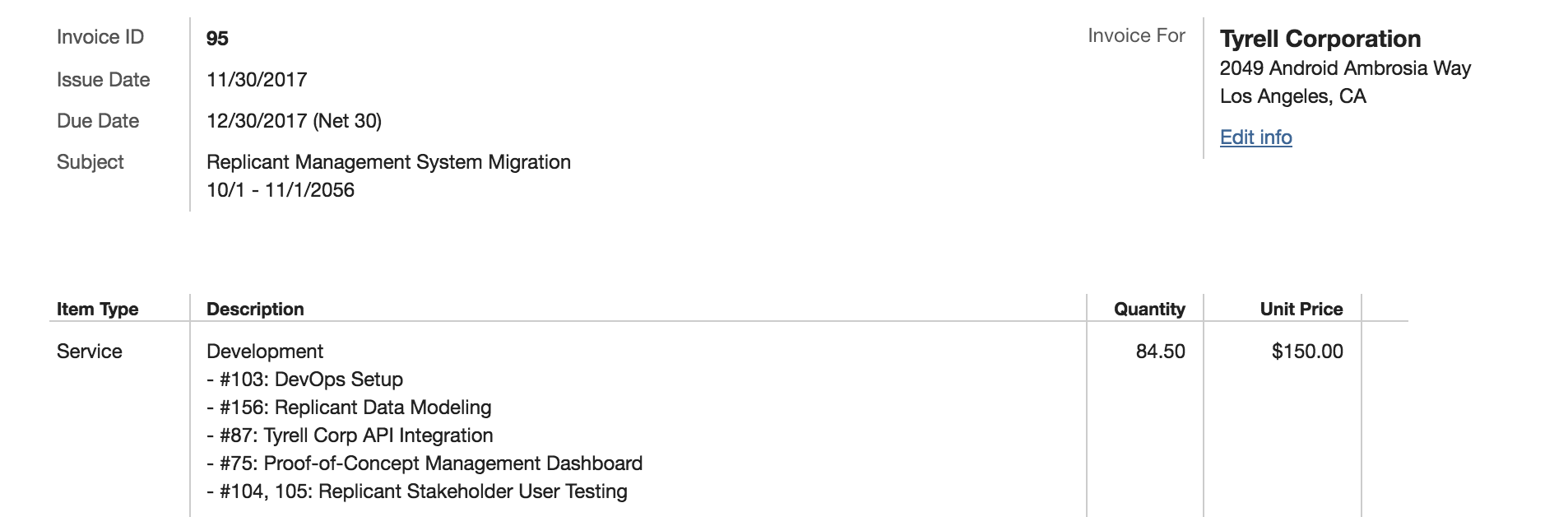Click the Unit Price column header

tap(1301, 309)
